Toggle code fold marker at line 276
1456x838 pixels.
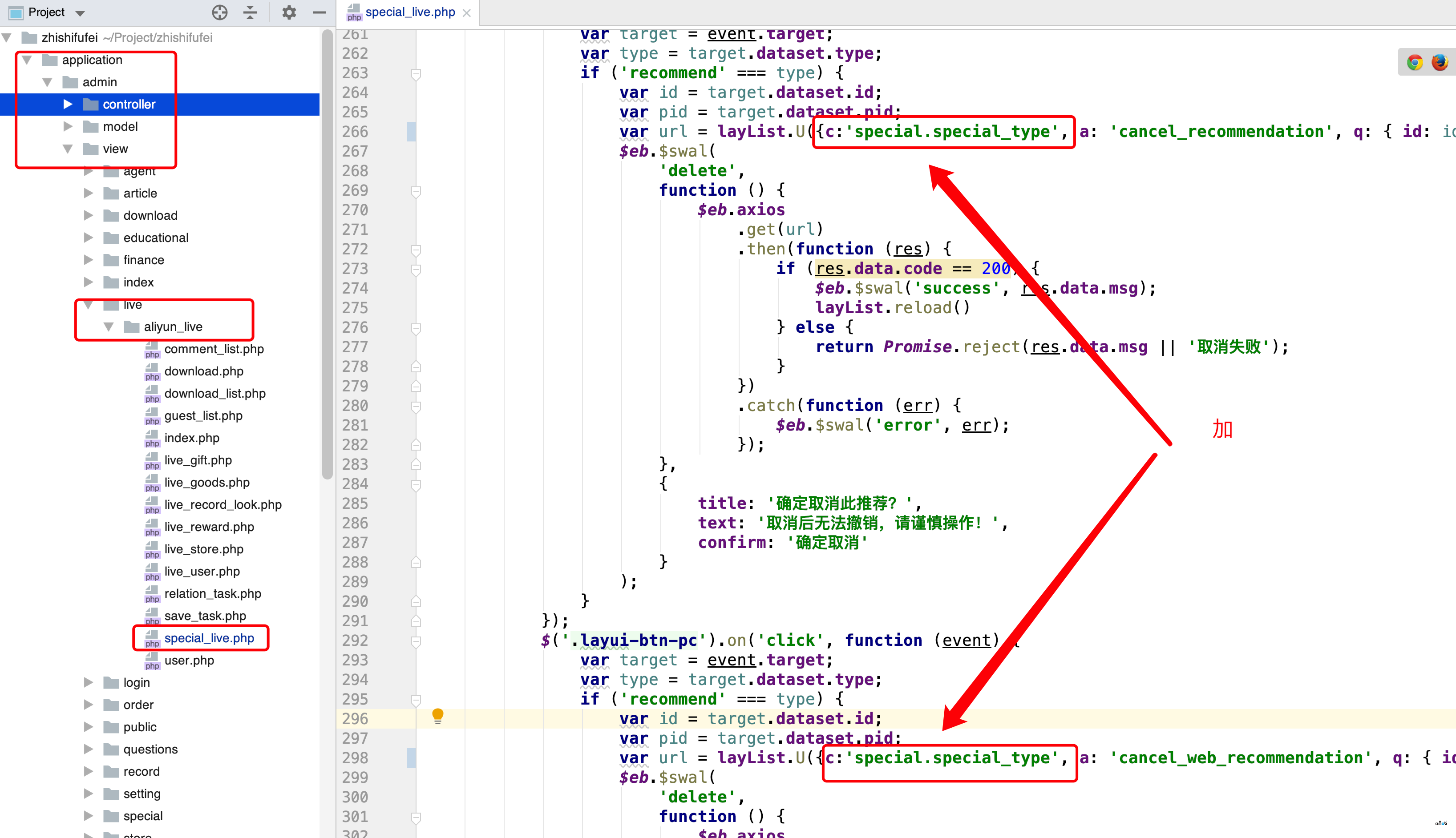click(416, 328)
